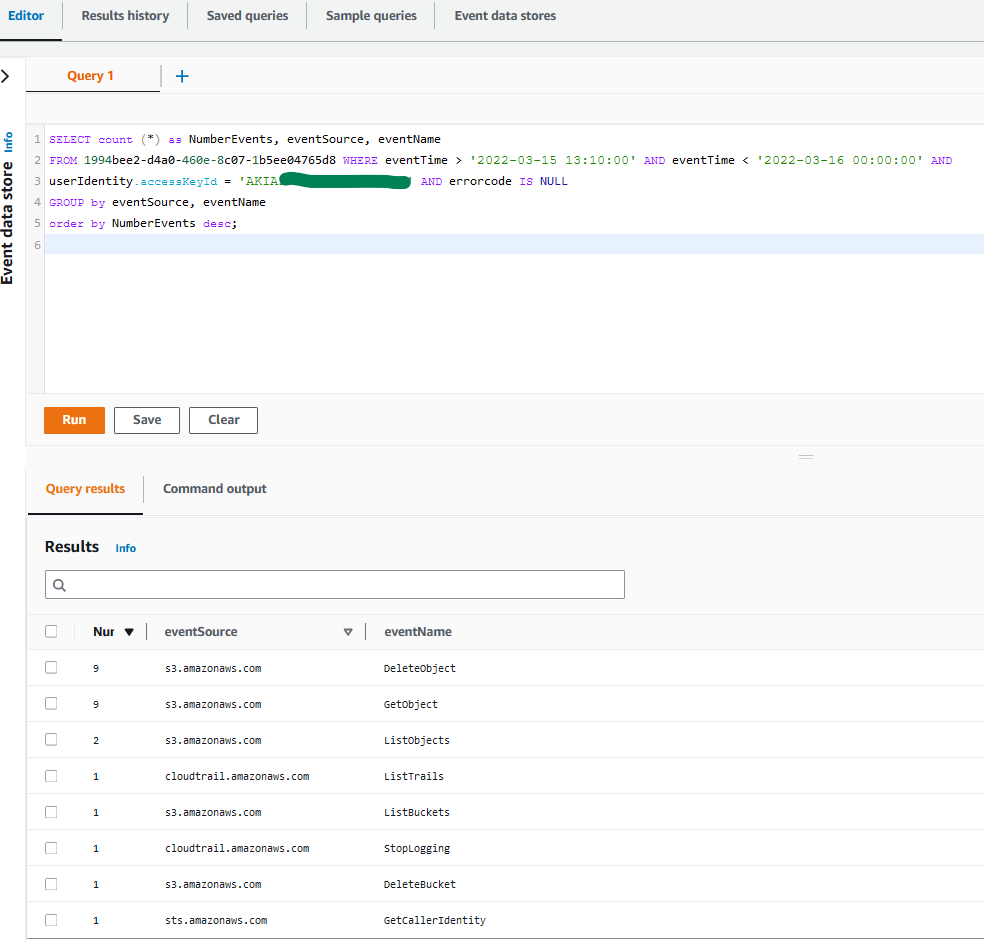The height and width of the screenshot is (942, 984).
Task: Expand the left navigation panel chevron
Action: coord(7,74)
